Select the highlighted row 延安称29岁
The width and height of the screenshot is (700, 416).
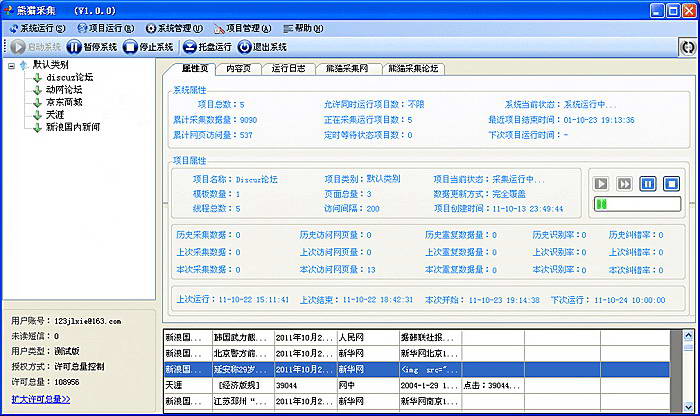417,370
